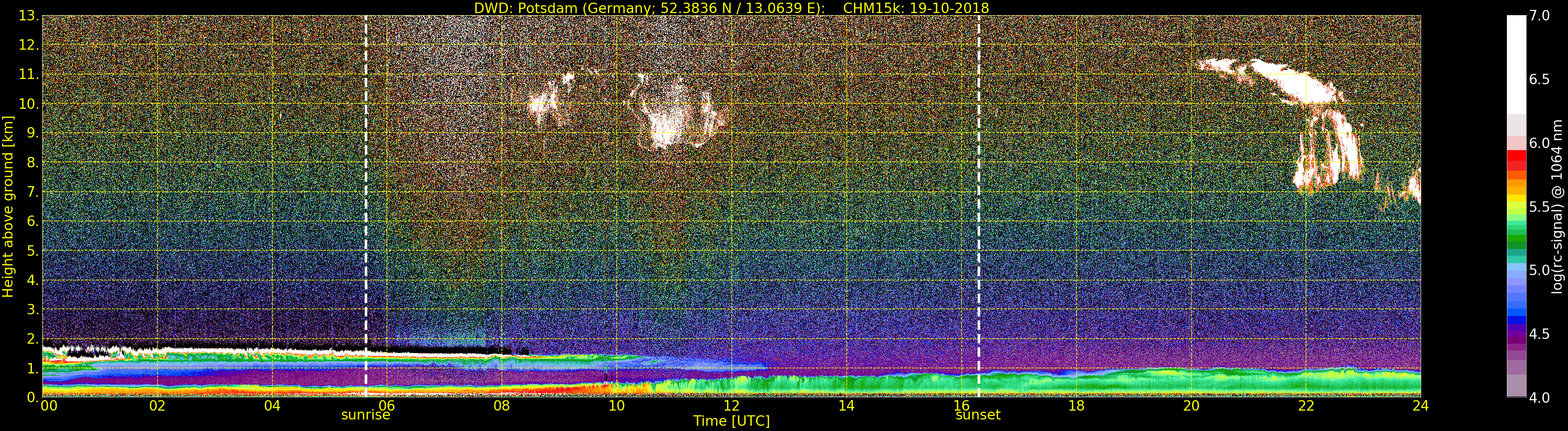Click the red band on the colorbar
The image size is (1568, 431).
click(1516, 160)
